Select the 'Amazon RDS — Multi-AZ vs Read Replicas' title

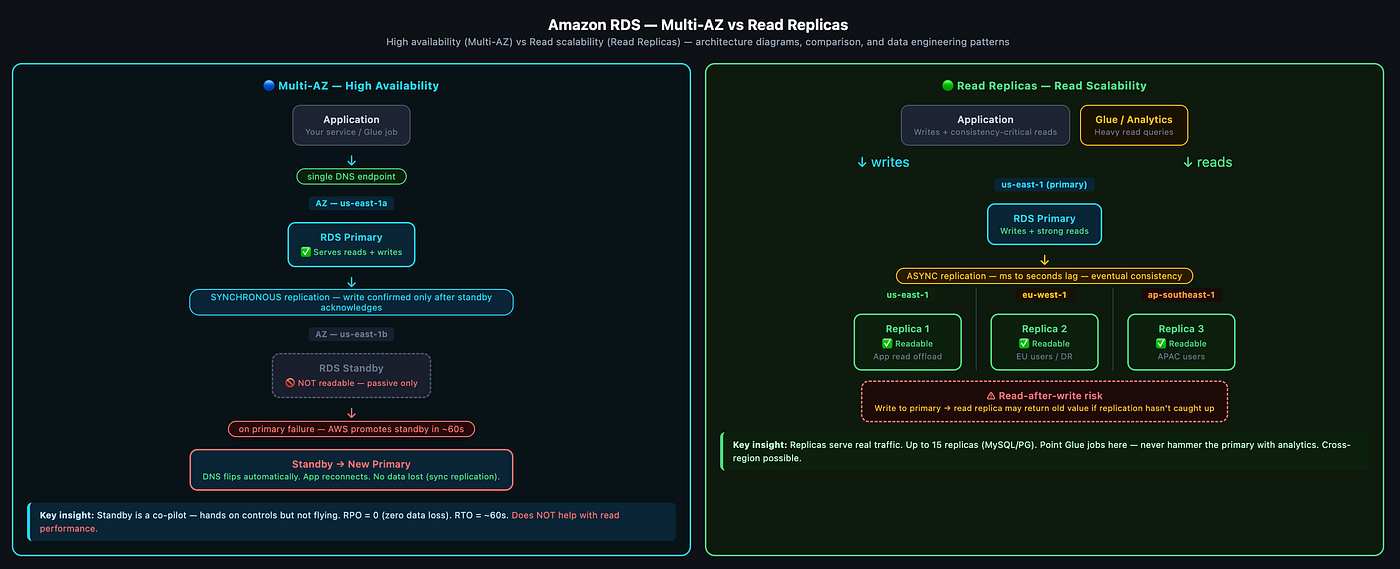(699, 24)
